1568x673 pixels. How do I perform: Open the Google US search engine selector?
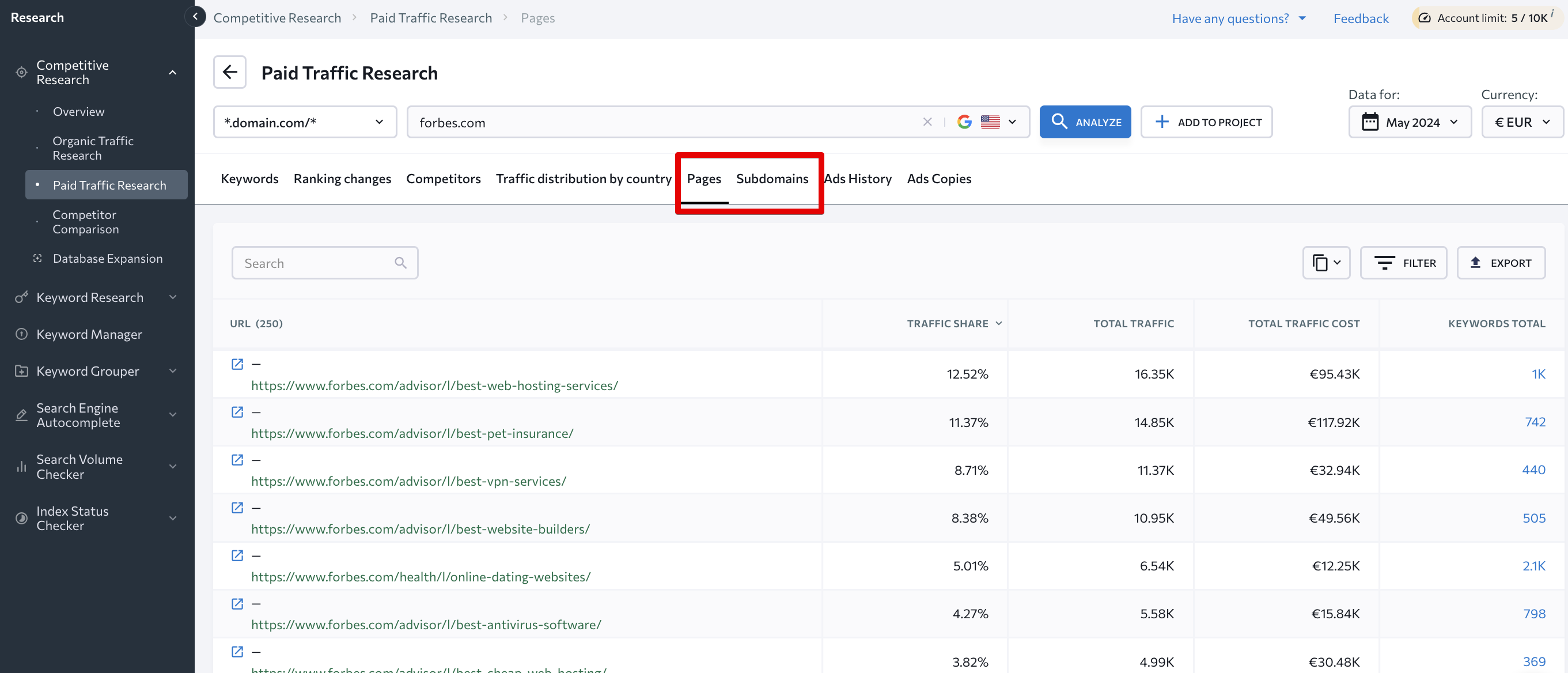[986, 122]
